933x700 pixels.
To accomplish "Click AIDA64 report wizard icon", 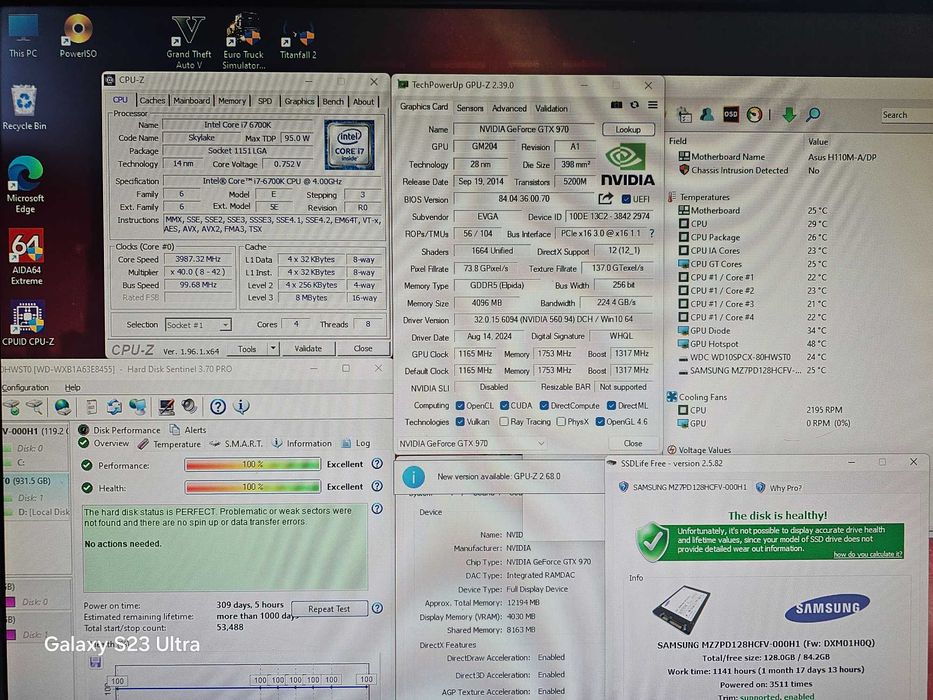I will pyautogui.click(x=684, y=114).
